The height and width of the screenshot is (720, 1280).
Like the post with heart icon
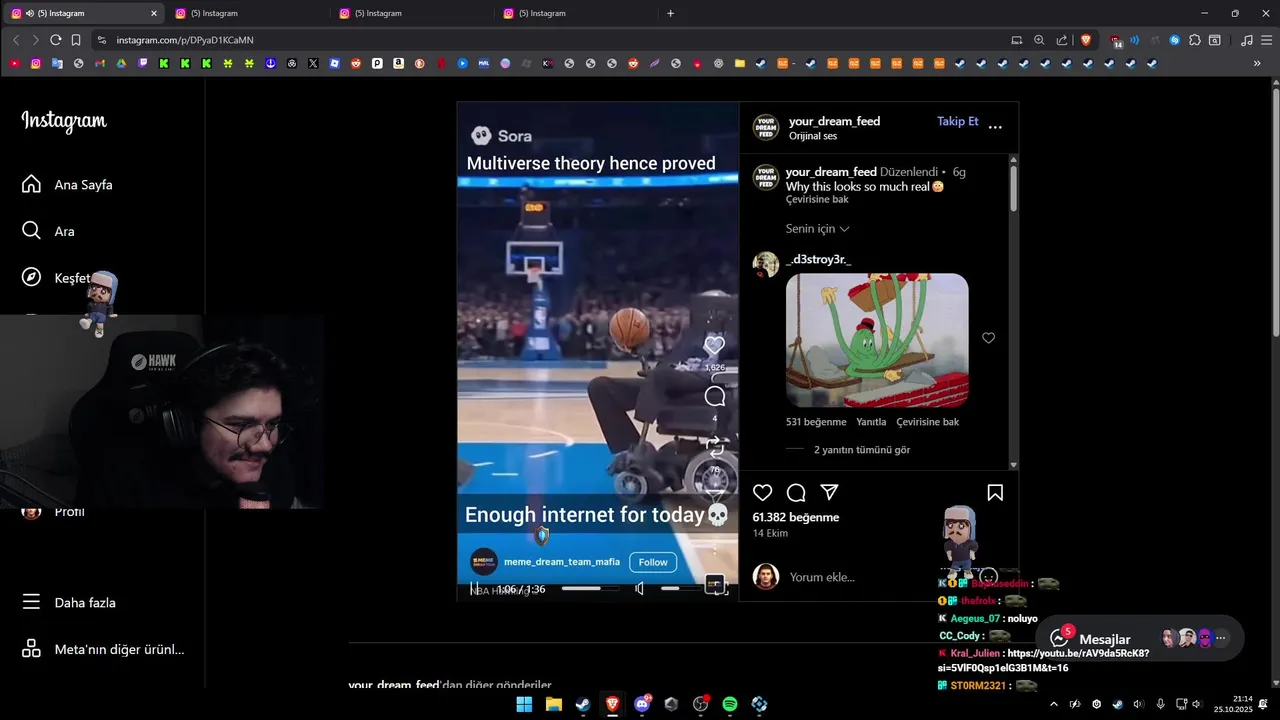click(x=763, y=493)
